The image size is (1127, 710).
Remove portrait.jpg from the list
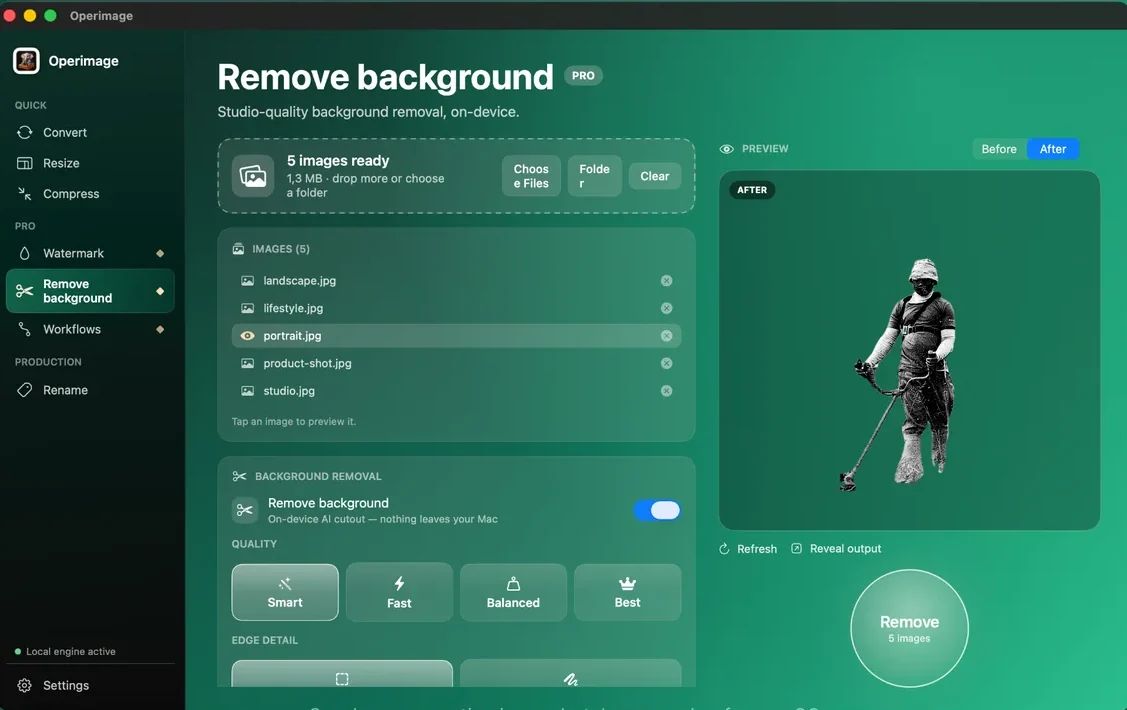[666, 336]
